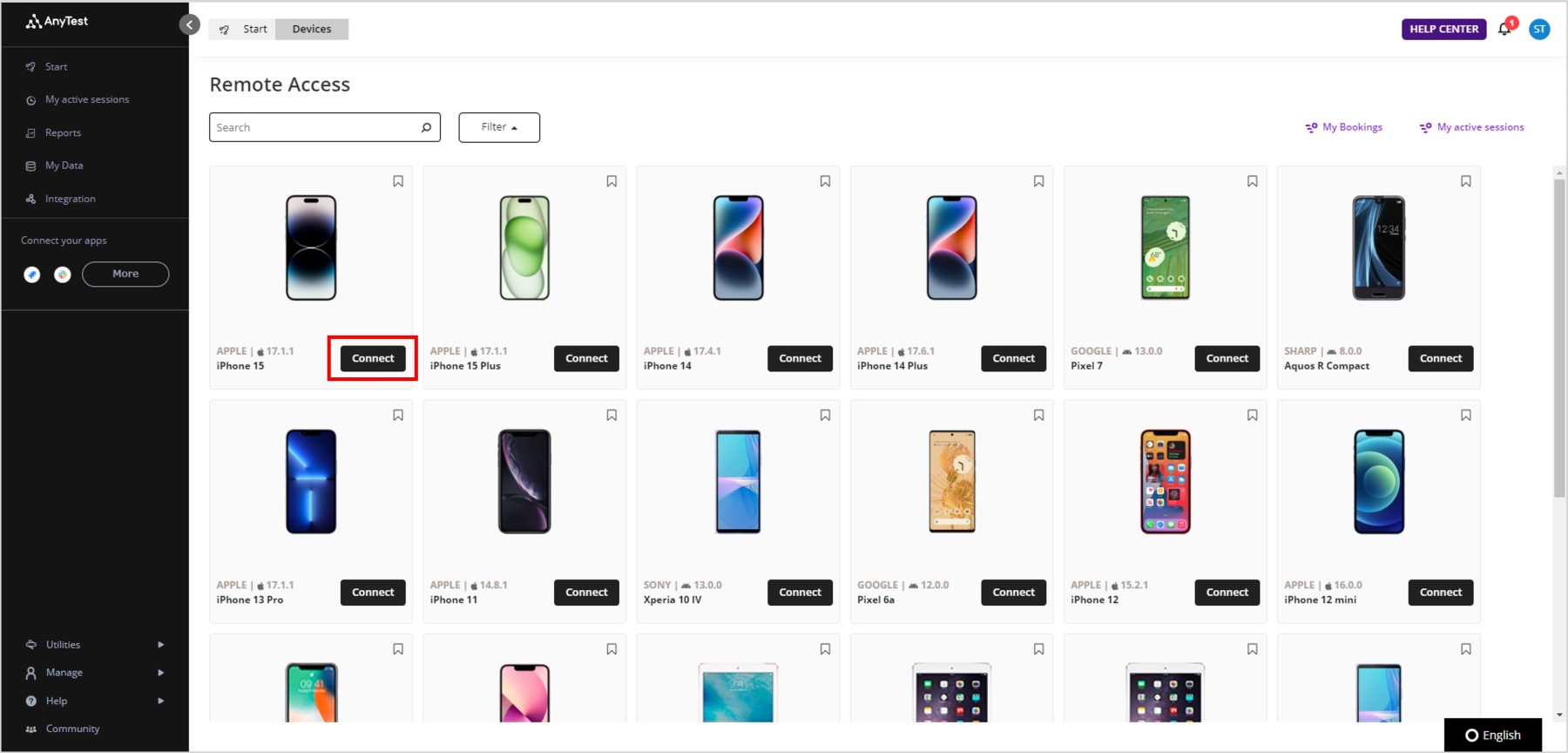Click the ST user avatar

pos(1539,29)
